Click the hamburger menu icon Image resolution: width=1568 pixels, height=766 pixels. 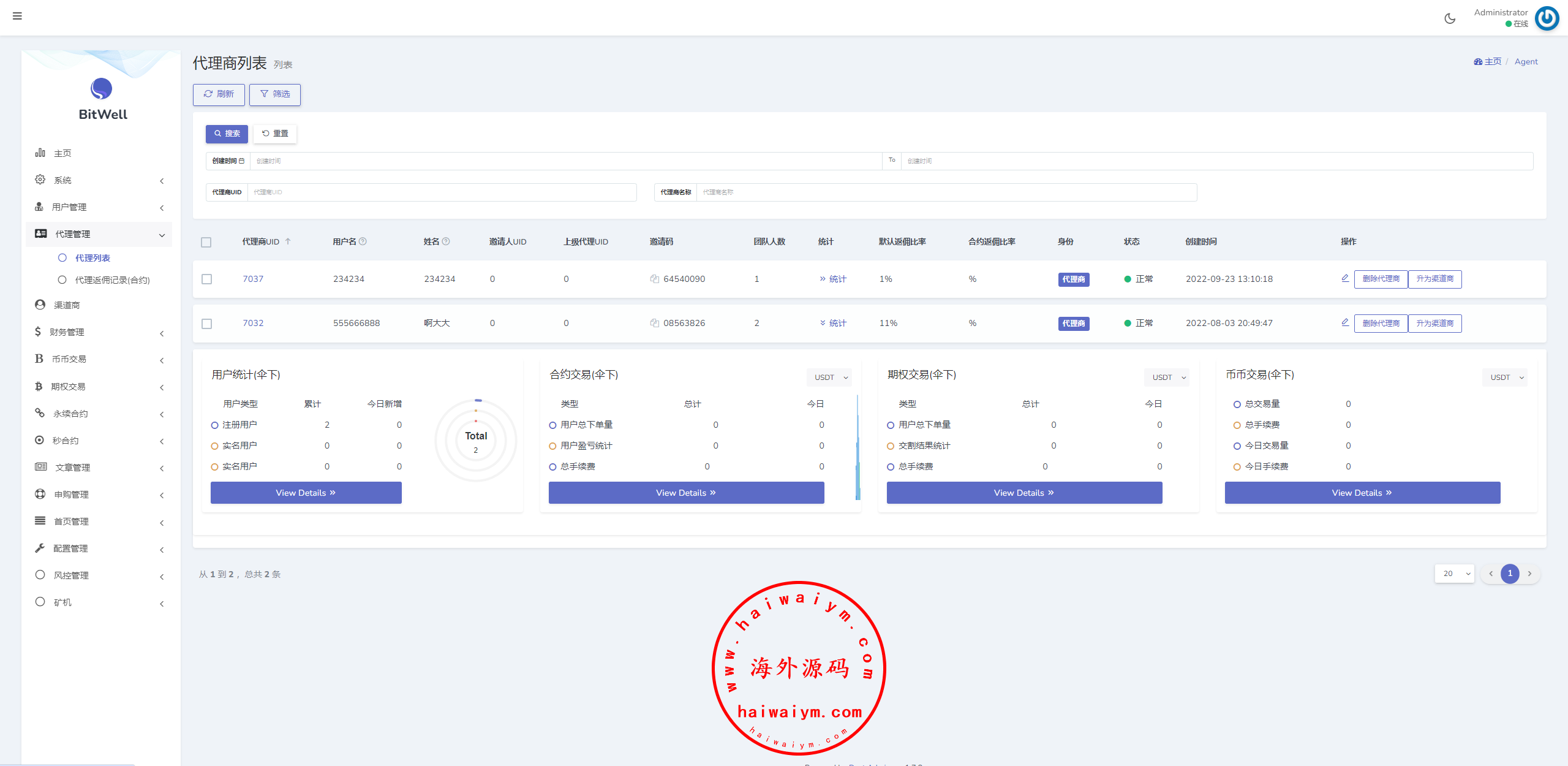coord(17,16)
